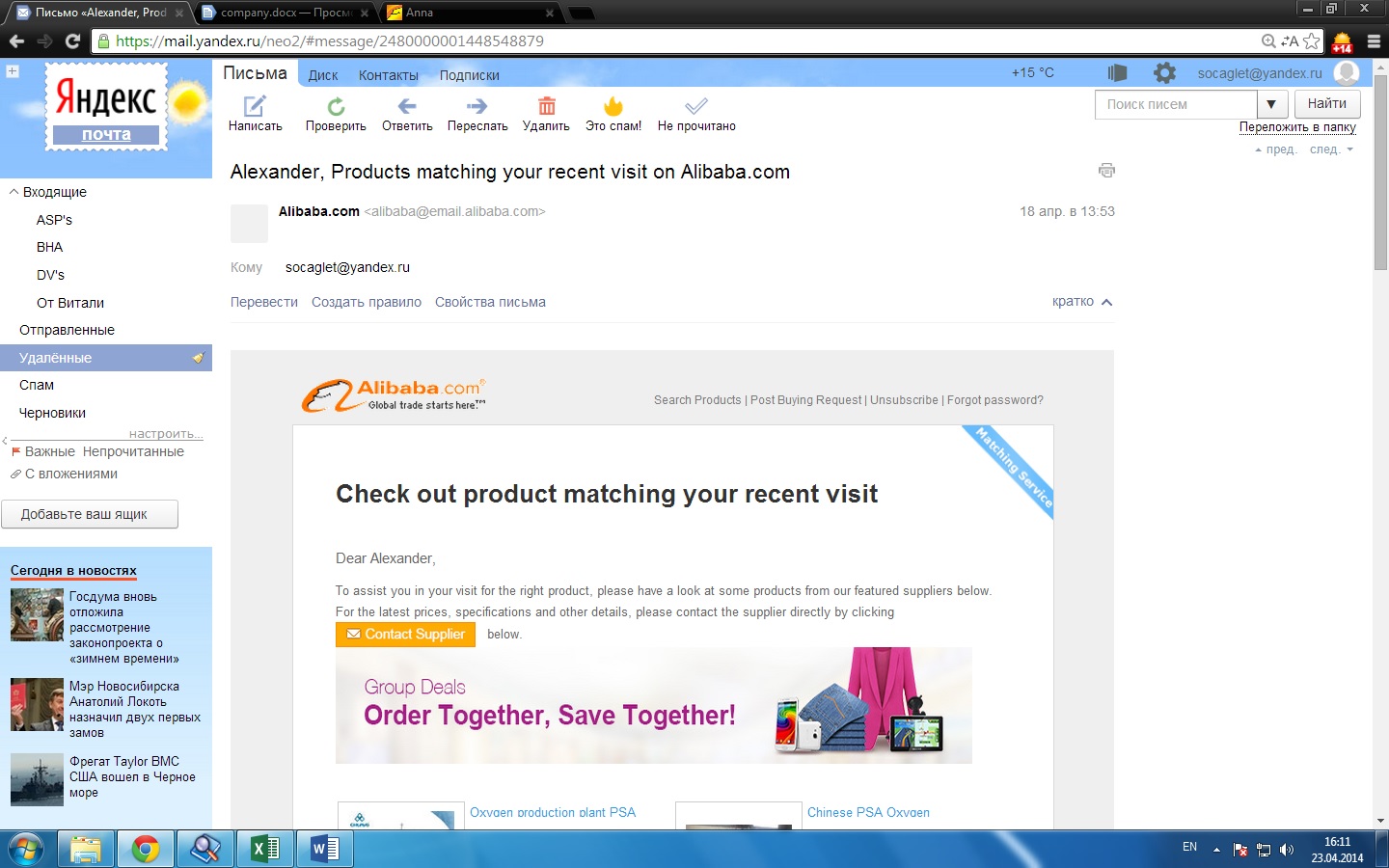Image resolution: width=1389 pixels, height=868 pixels.
Task: Click Создать правило link
Action: (367, 302)
